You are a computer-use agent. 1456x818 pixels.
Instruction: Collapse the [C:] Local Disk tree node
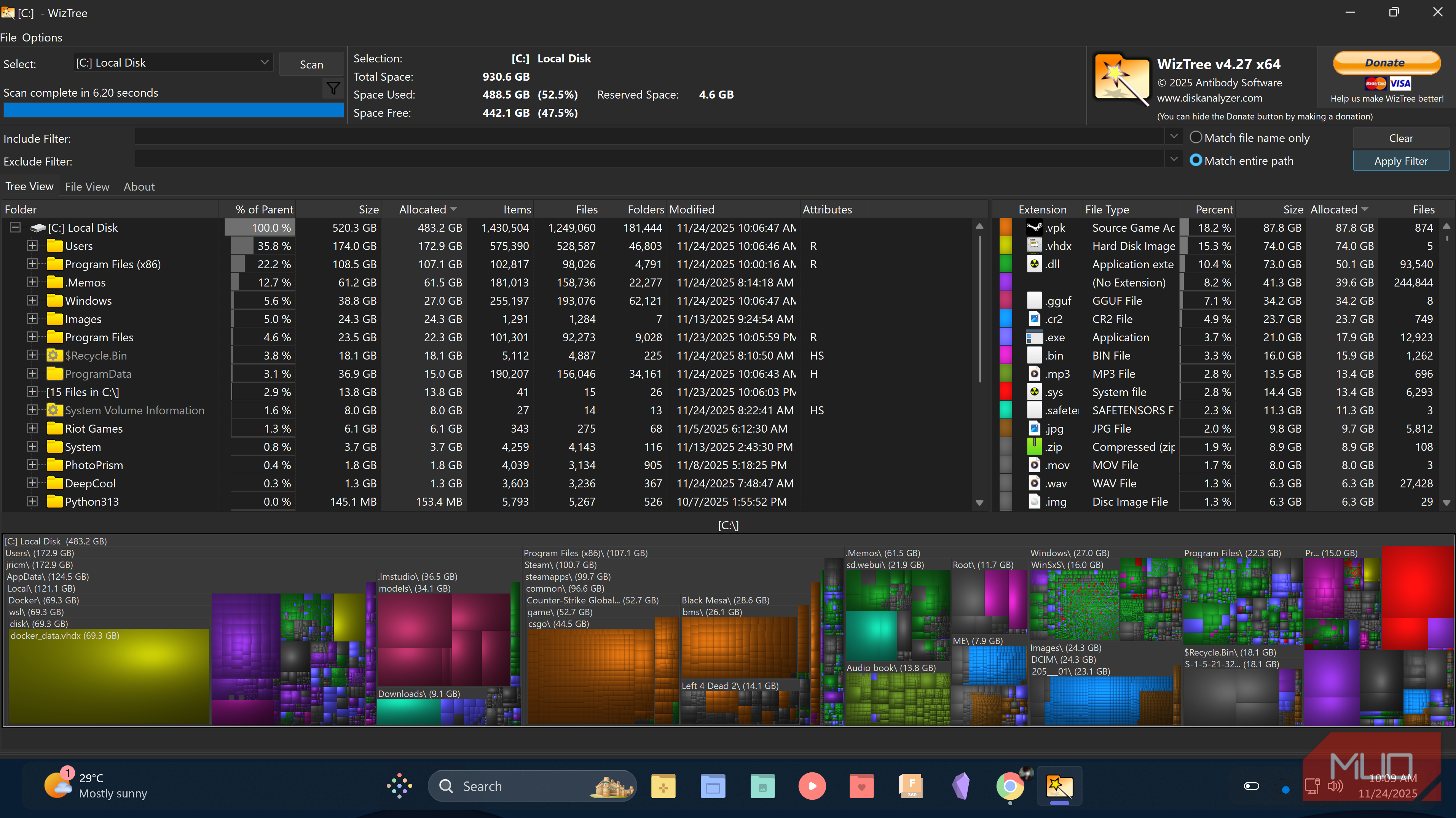15,227
